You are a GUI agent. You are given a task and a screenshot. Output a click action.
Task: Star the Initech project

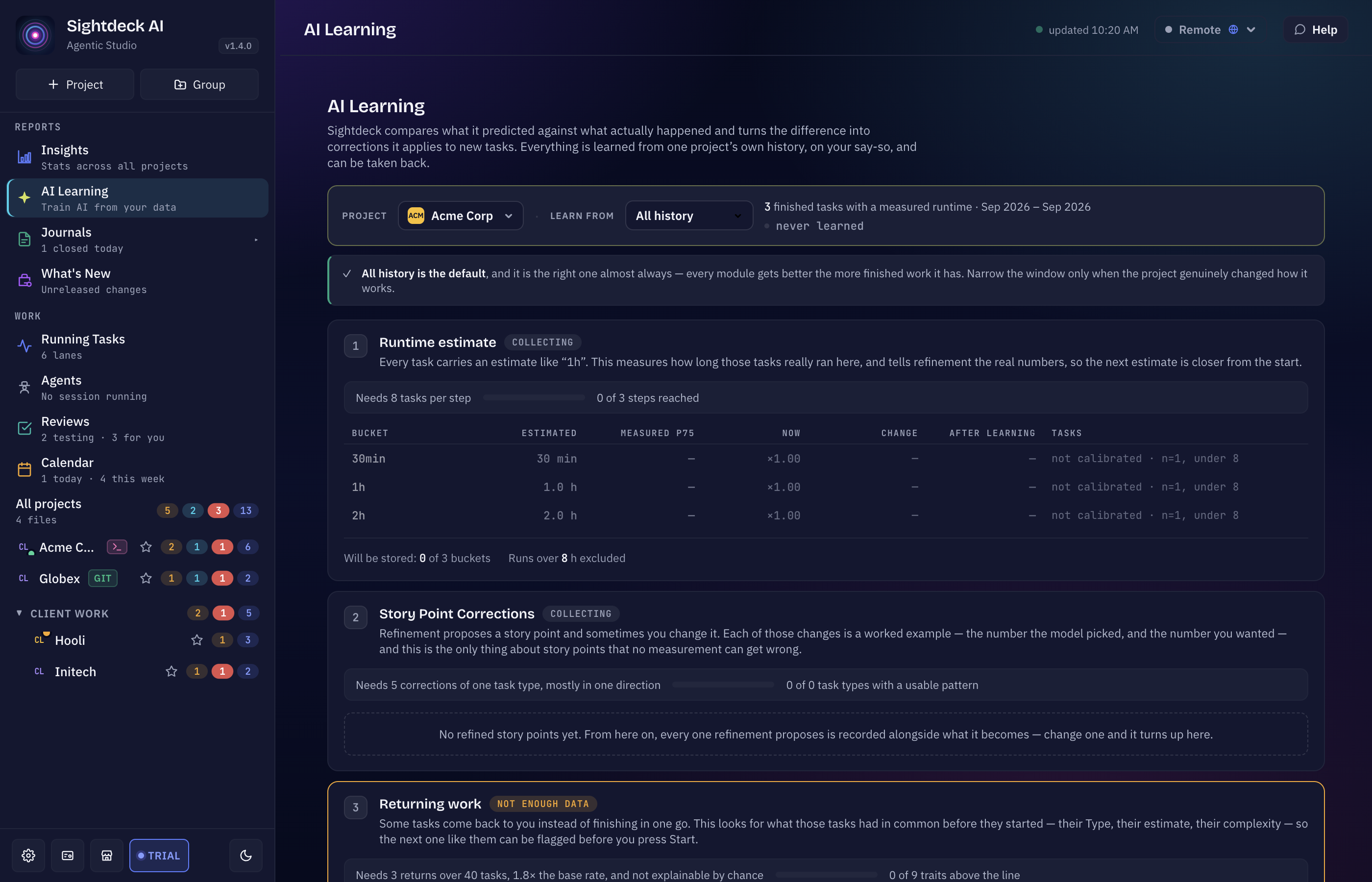tap(171, 671)
